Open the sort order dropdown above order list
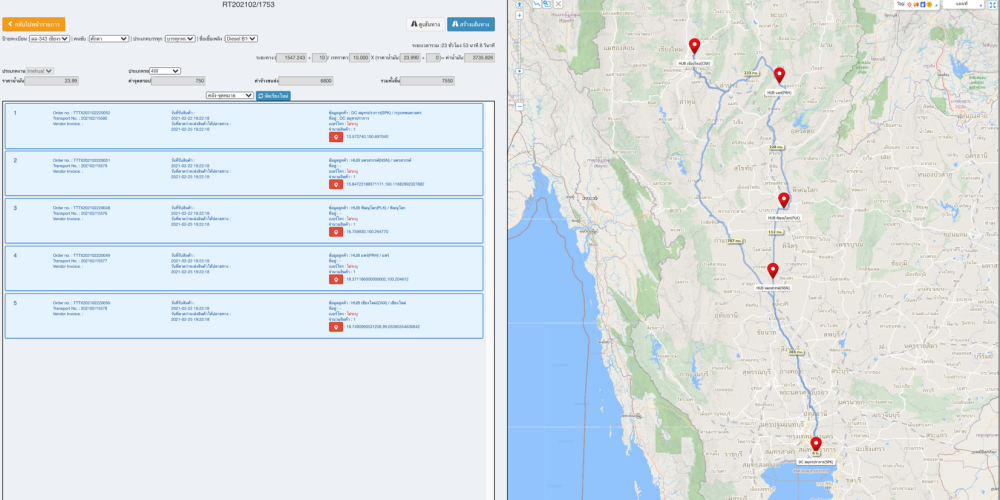The width and height of the screenshot is (1000, 500). (x=229, y=95)
